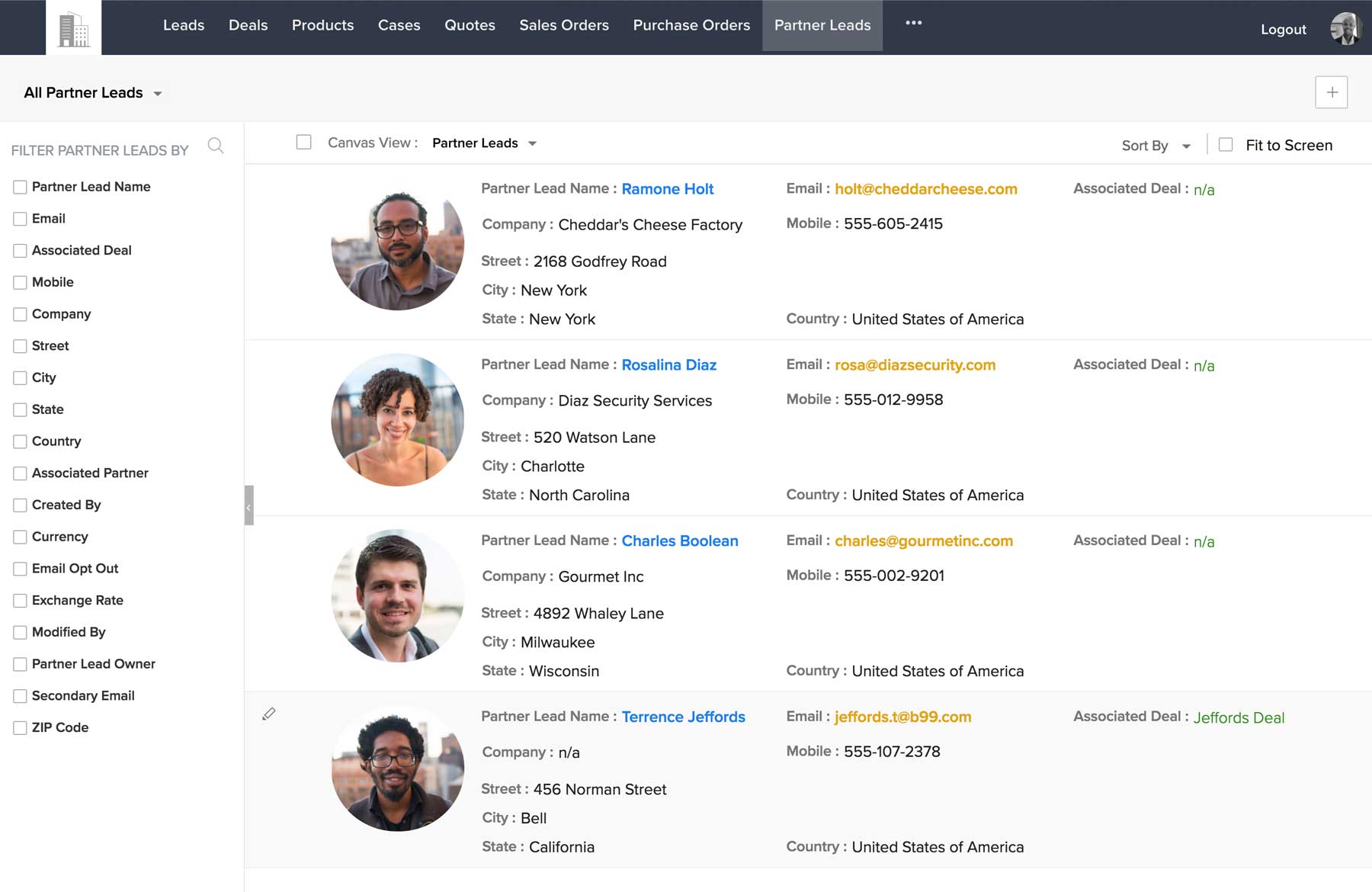
Task: Click the Logout link
Action: [1283, 30]
